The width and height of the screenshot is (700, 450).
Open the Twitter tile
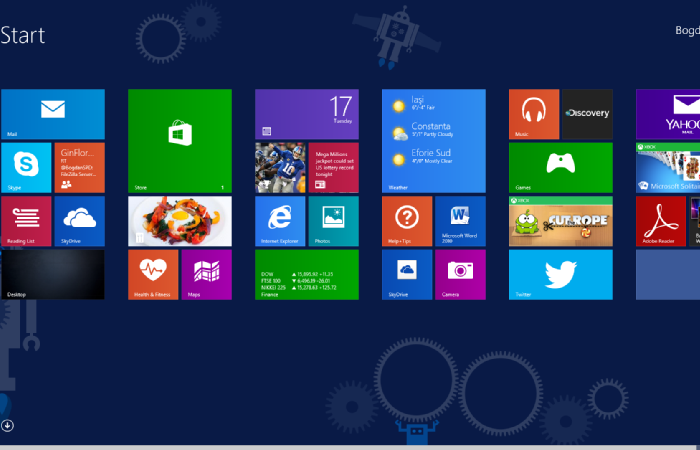561,275
